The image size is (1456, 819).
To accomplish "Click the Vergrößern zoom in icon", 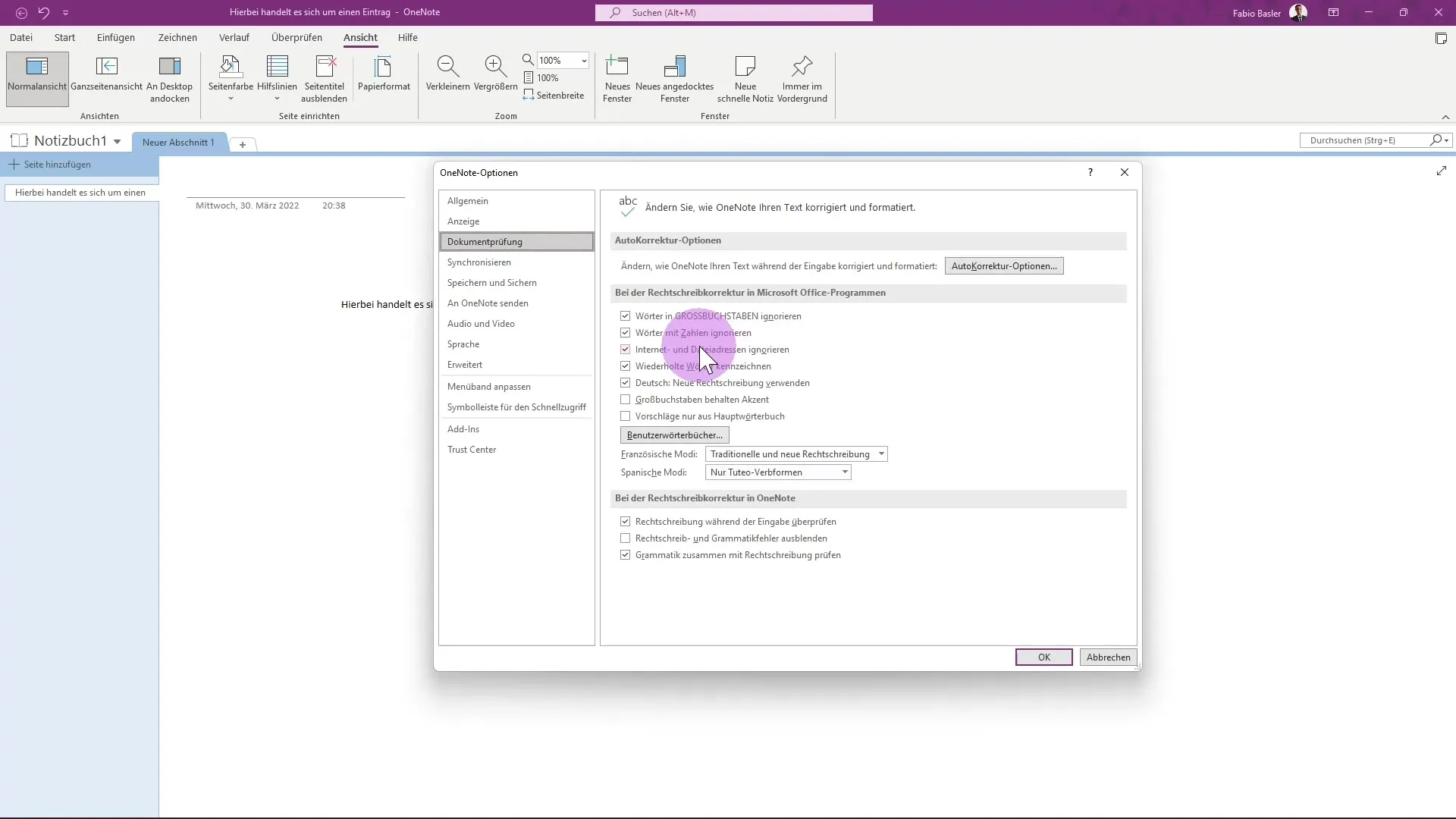I will [495, 67].
